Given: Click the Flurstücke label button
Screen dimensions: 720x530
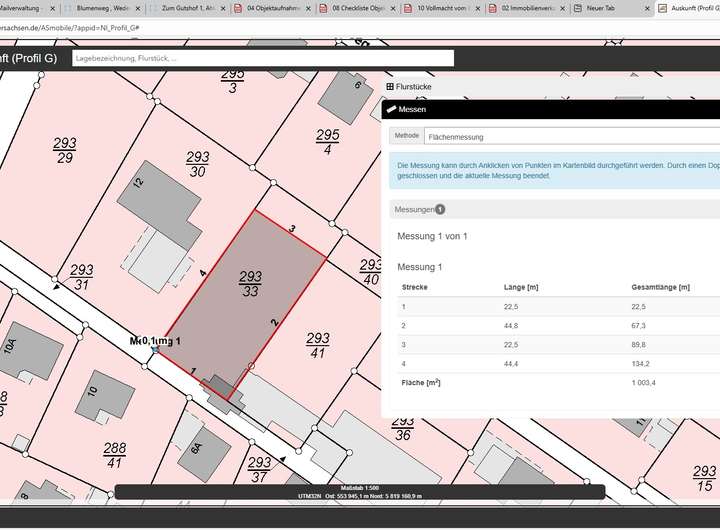Looking at the screenshot, I should point(414,88).
